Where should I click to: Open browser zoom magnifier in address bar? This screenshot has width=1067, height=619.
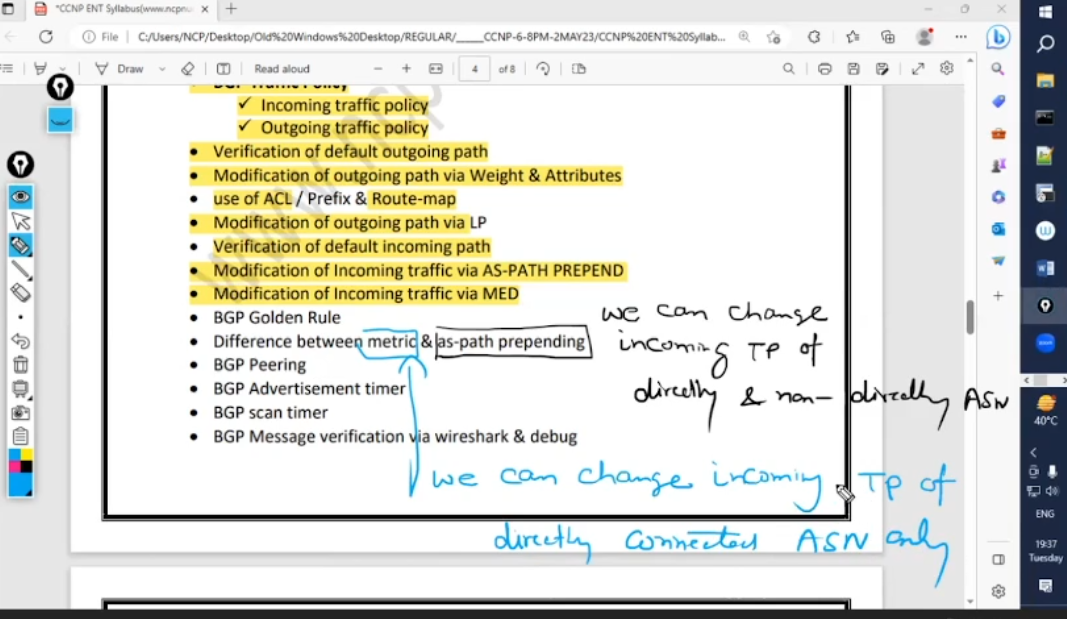(x=744, y=37)
